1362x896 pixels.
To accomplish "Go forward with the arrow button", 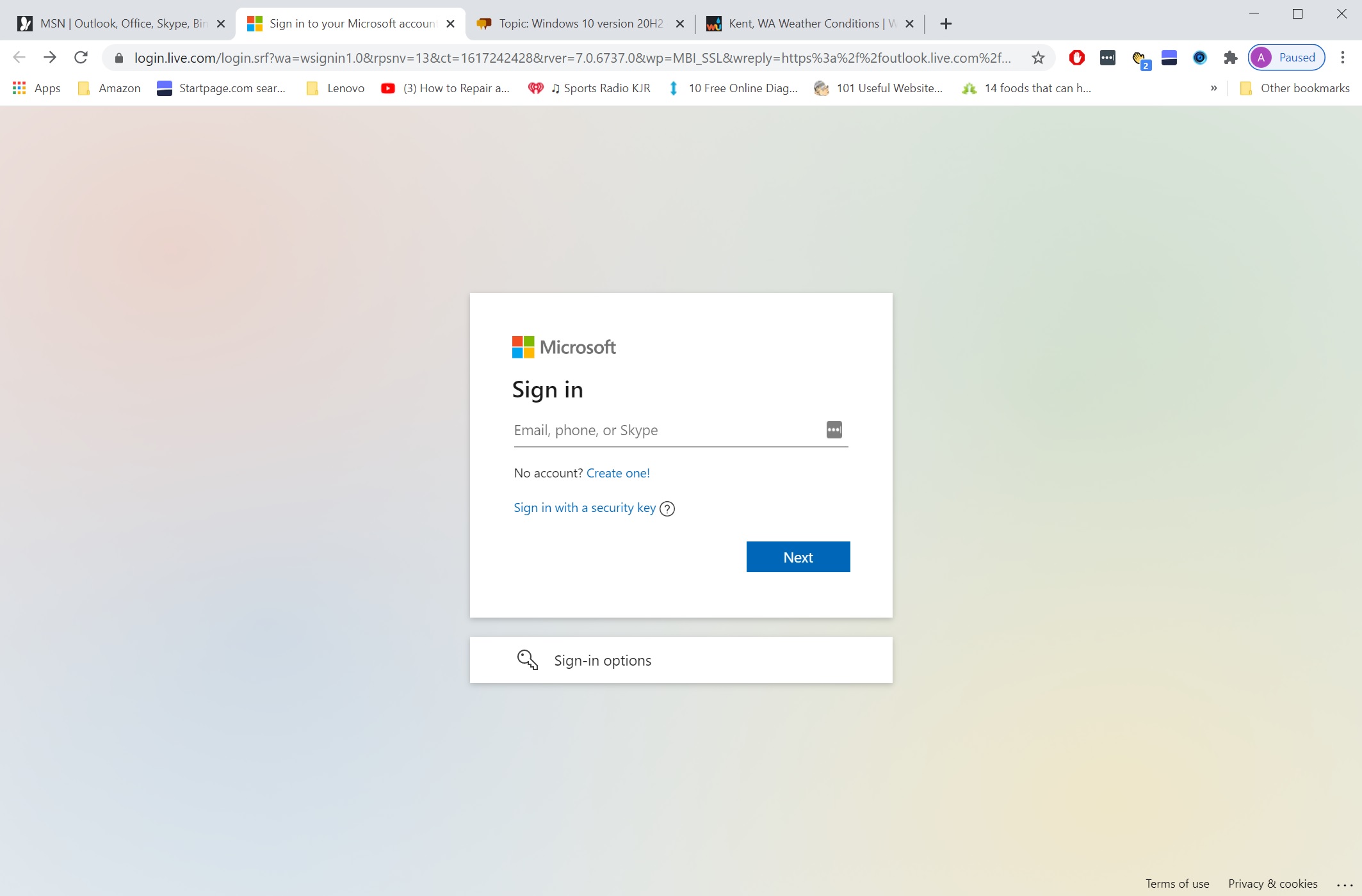I will point(49,58).
